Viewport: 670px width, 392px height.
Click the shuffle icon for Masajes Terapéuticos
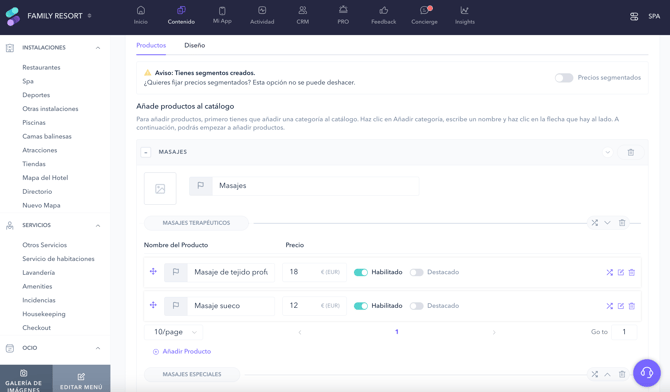(594, 223)
